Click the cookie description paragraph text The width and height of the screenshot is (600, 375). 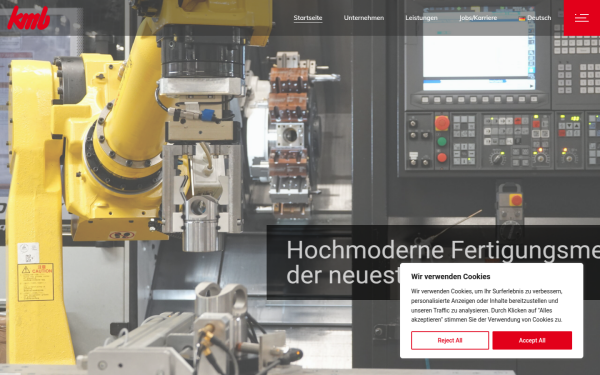tap(487, 305)
